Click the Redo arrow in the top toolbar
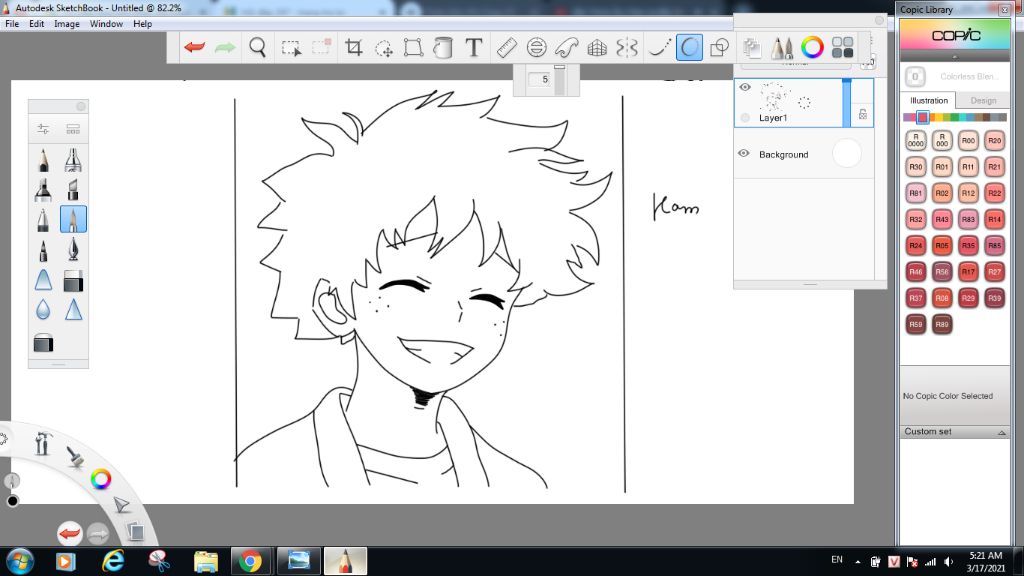This screenshot has width=1024, height=576. pyautogui.click(x=225, y=47)
